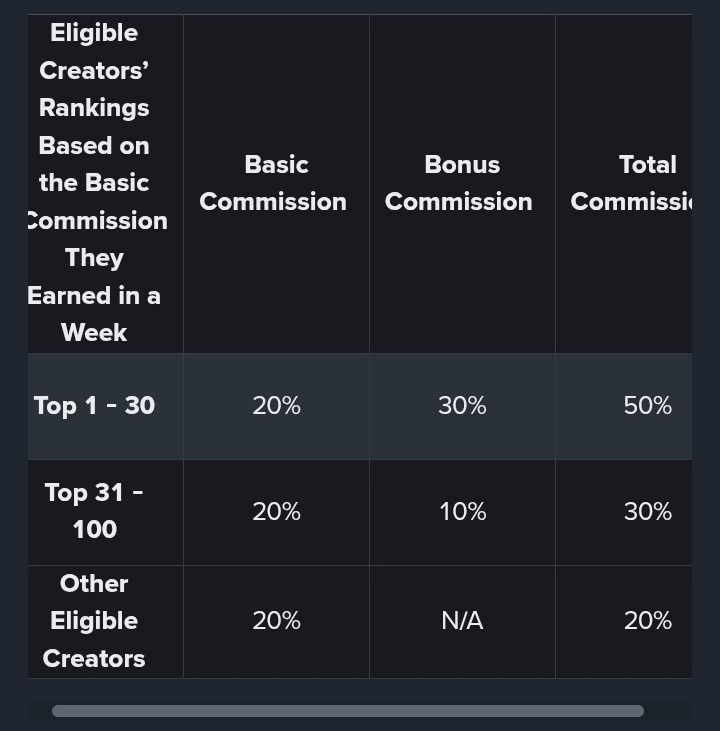Click the scrollbar track left of the thumb
This screenshot has height=731, width=720.
click(x=39, y=711)
